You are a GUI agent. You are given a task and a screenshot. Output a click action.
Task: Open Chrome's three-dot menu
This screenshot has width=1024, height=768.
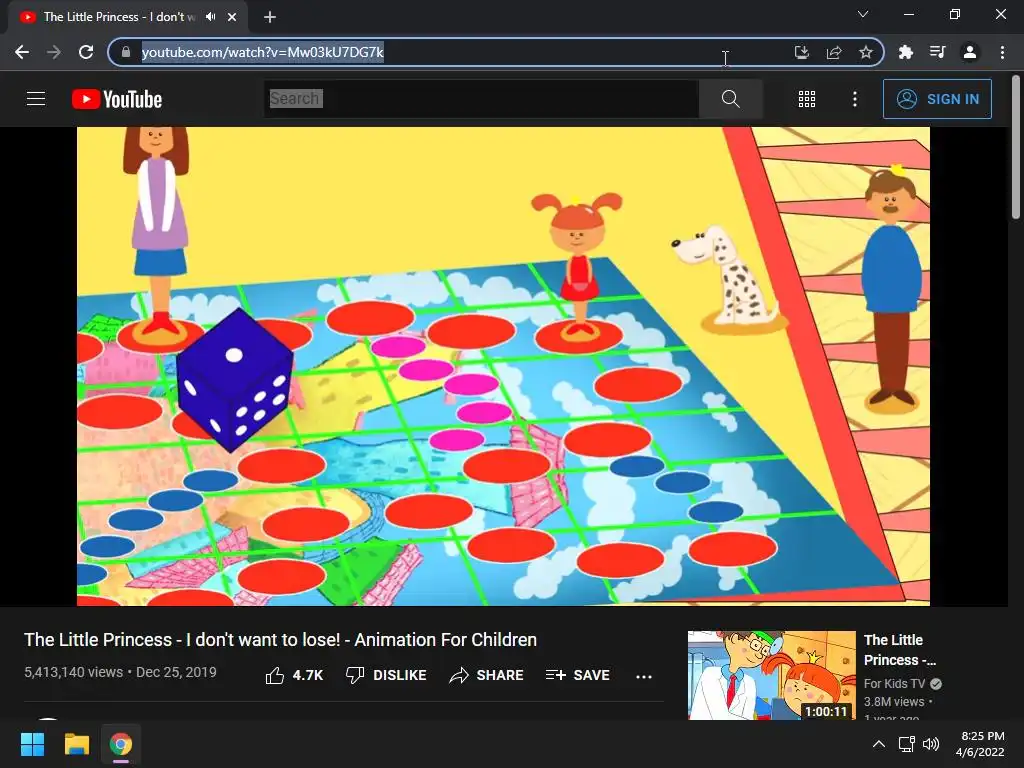(x=1002, y=52)
